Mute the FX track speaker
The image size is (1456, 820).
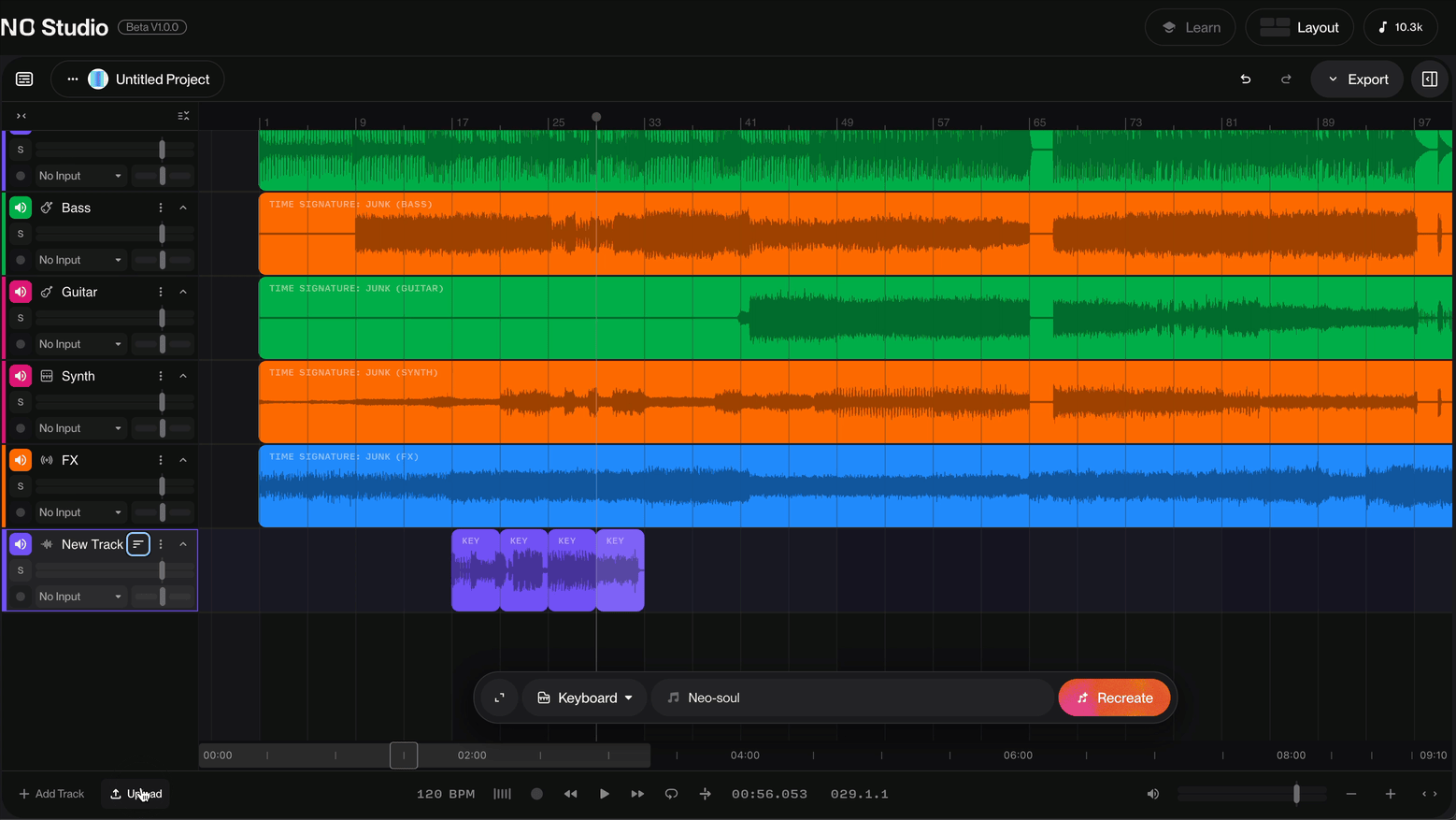(21, 460)
